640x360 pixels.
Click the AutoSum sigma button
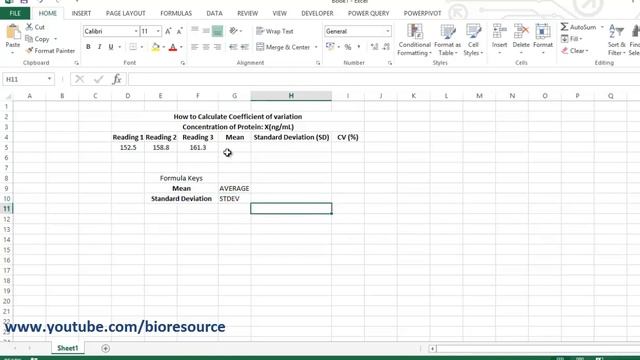click(578, 27)
